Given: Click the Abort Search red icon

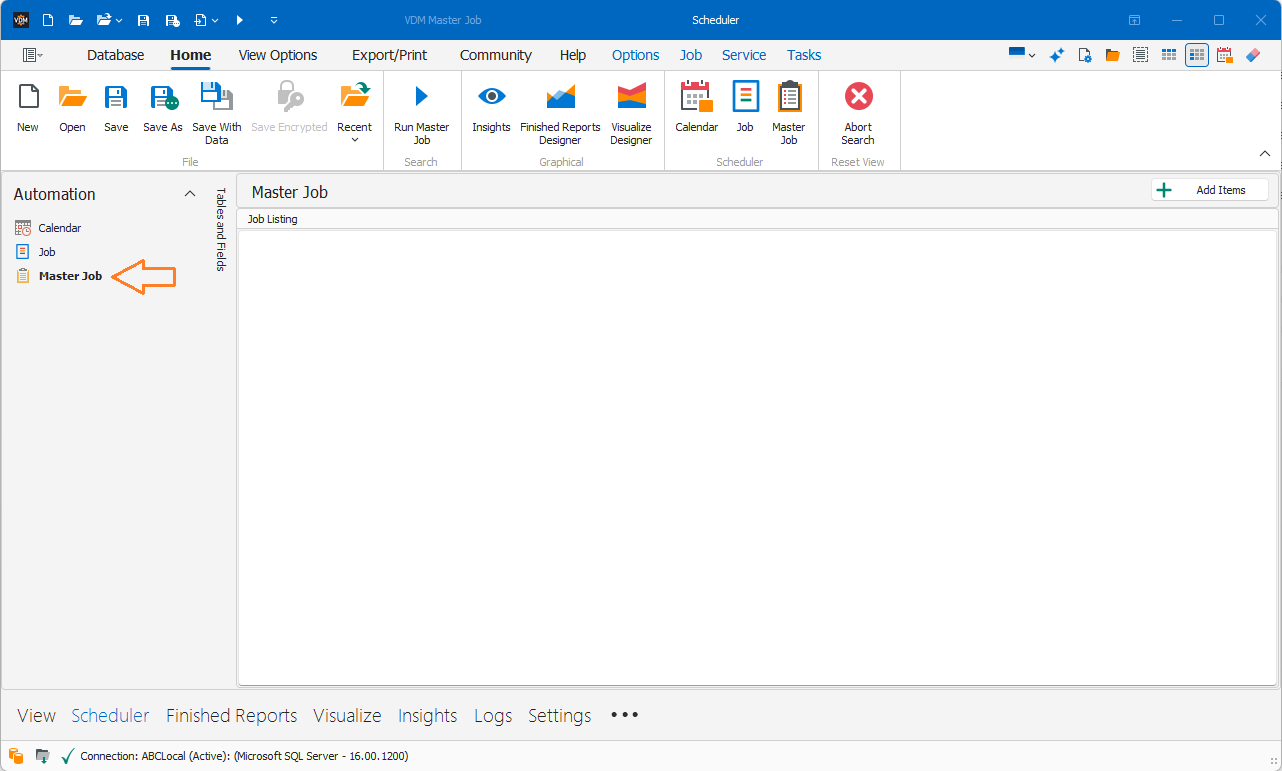Looking at the screenshot, I should (x=858, y=97).
